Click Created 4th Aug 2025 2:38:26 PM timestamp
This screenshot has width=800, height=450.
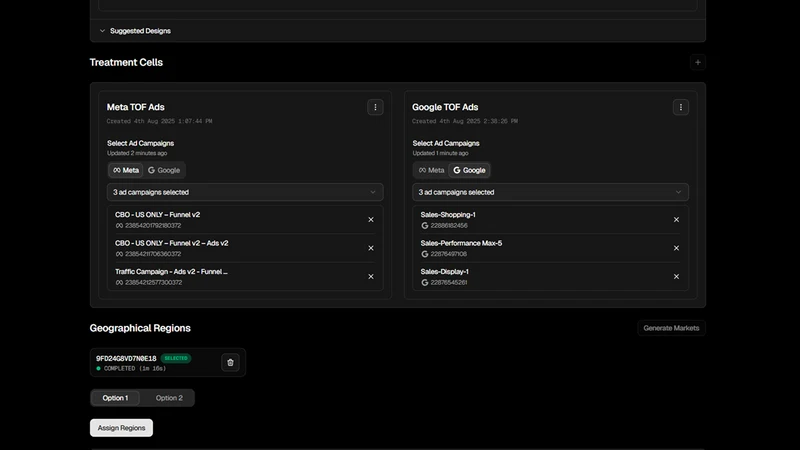[465, 121]
